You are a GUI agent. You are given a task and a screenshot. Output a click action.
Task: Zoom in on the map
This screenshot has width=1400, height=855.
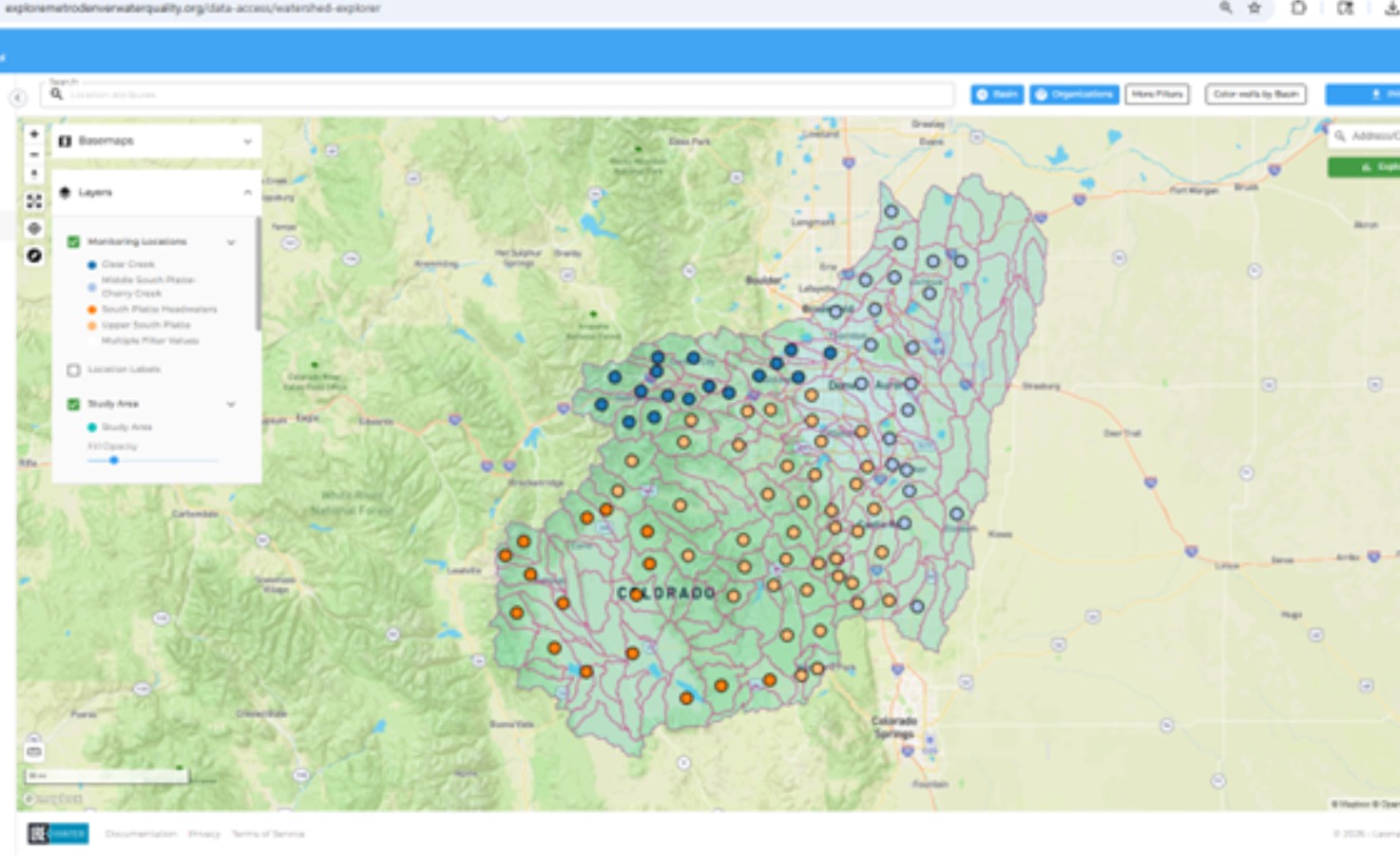34,134
